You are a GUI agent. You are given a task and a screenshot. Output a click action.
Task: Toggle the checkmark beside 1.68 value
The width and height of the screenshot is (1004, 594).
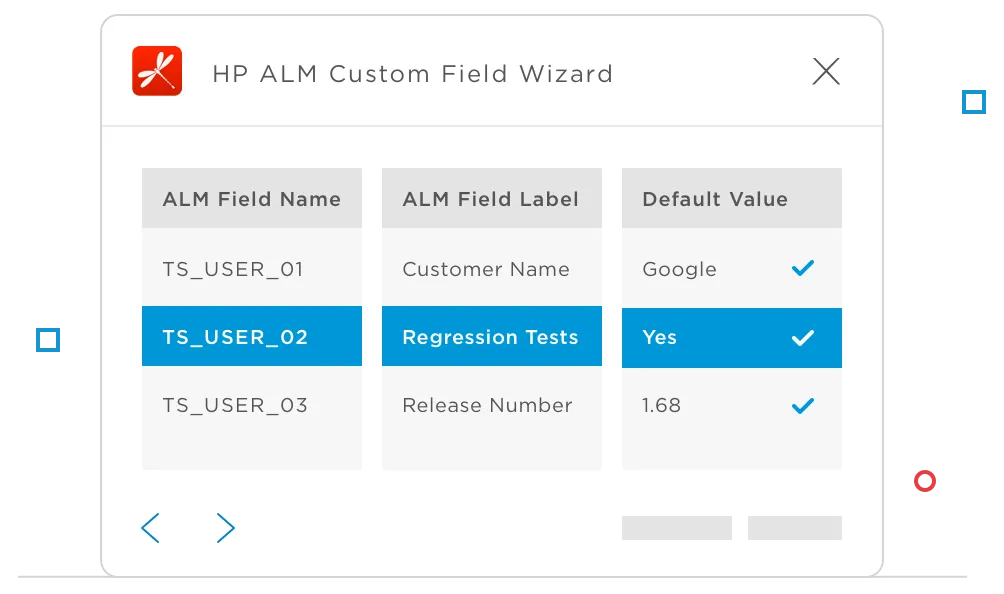(802, 406)
